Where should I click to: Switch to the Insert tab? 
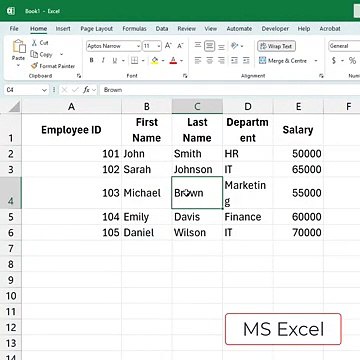pyautogui.click(x=63, y=29)
